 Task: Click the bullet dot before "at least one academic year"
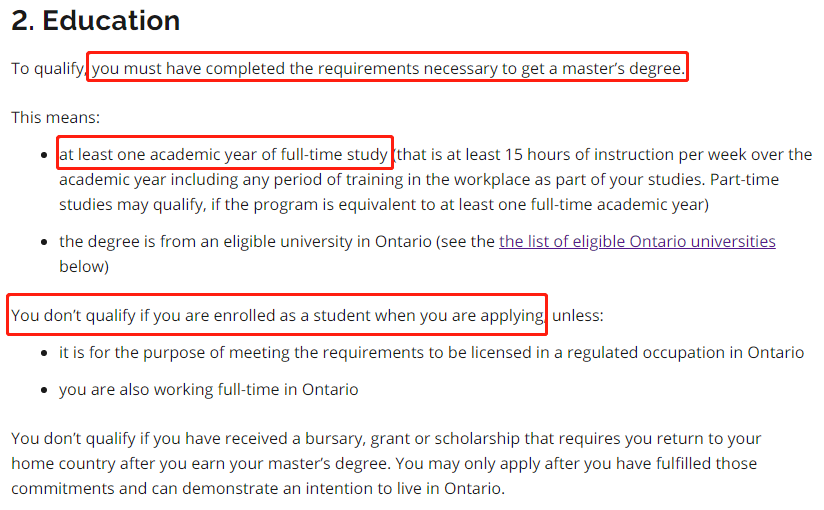click(x=44, y=156)
